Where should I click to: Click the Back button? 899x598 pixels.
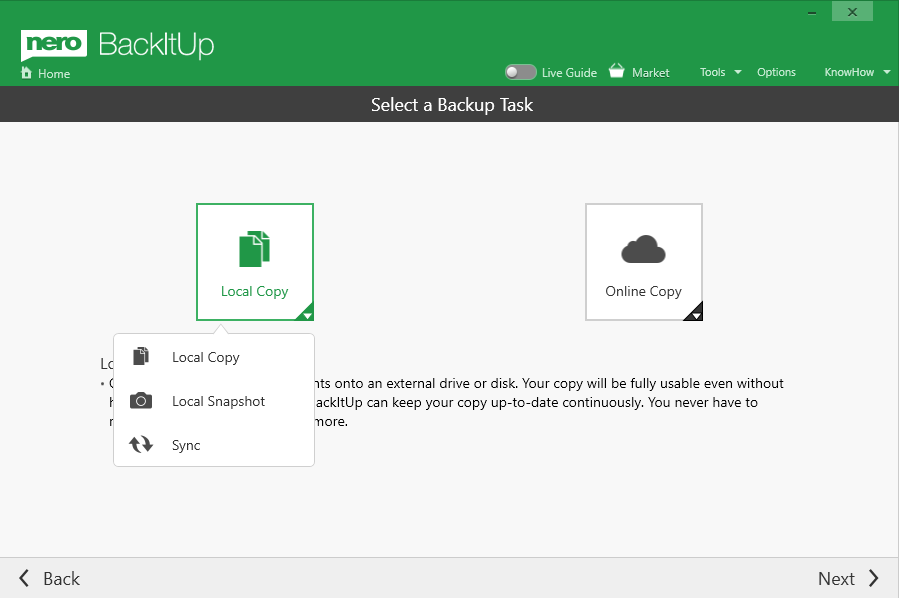(47, 578)
